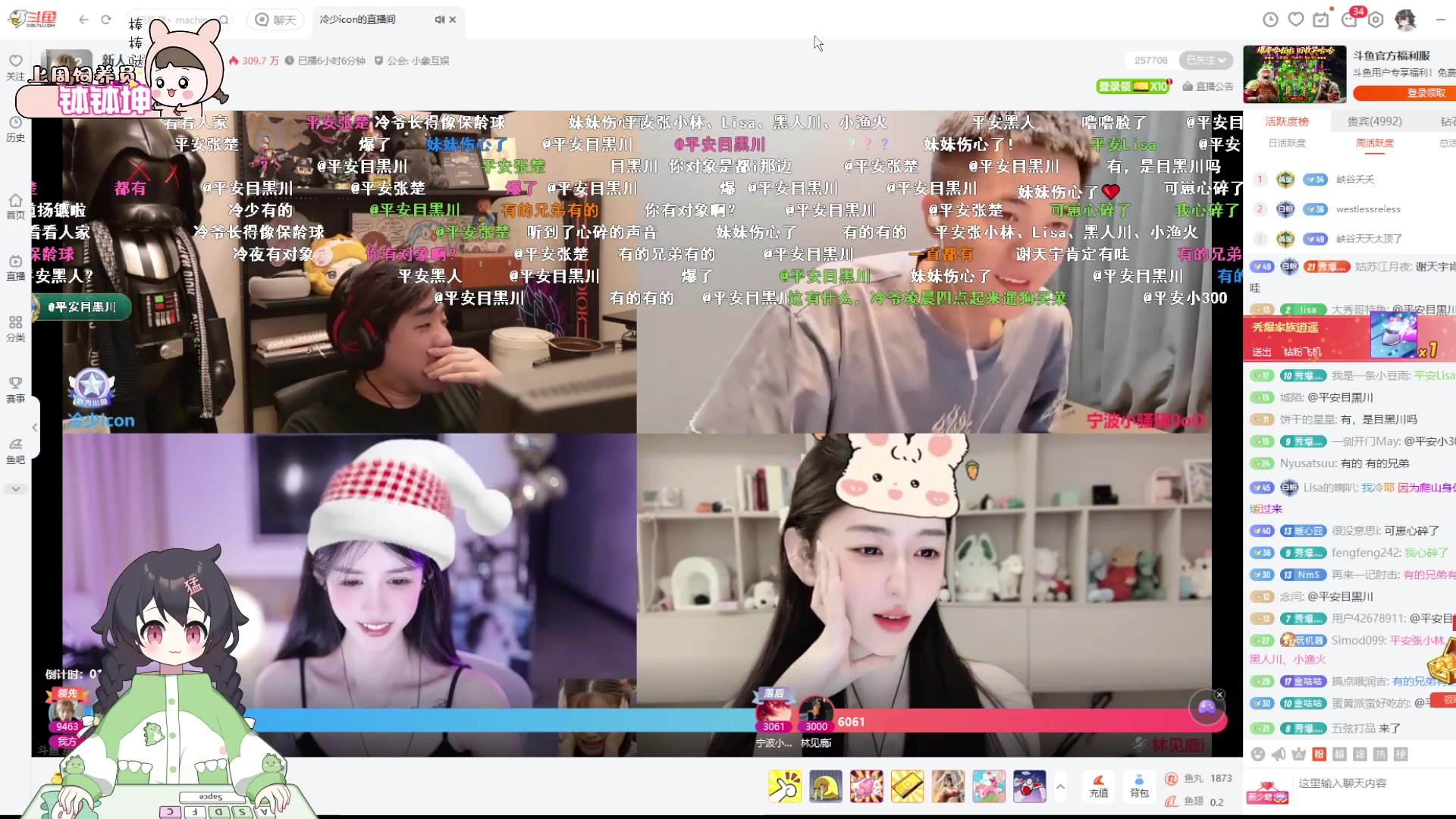Open 历史 in the left sidebar
Viewport: 1456px width, 819px height.
[x=15, y=129]
